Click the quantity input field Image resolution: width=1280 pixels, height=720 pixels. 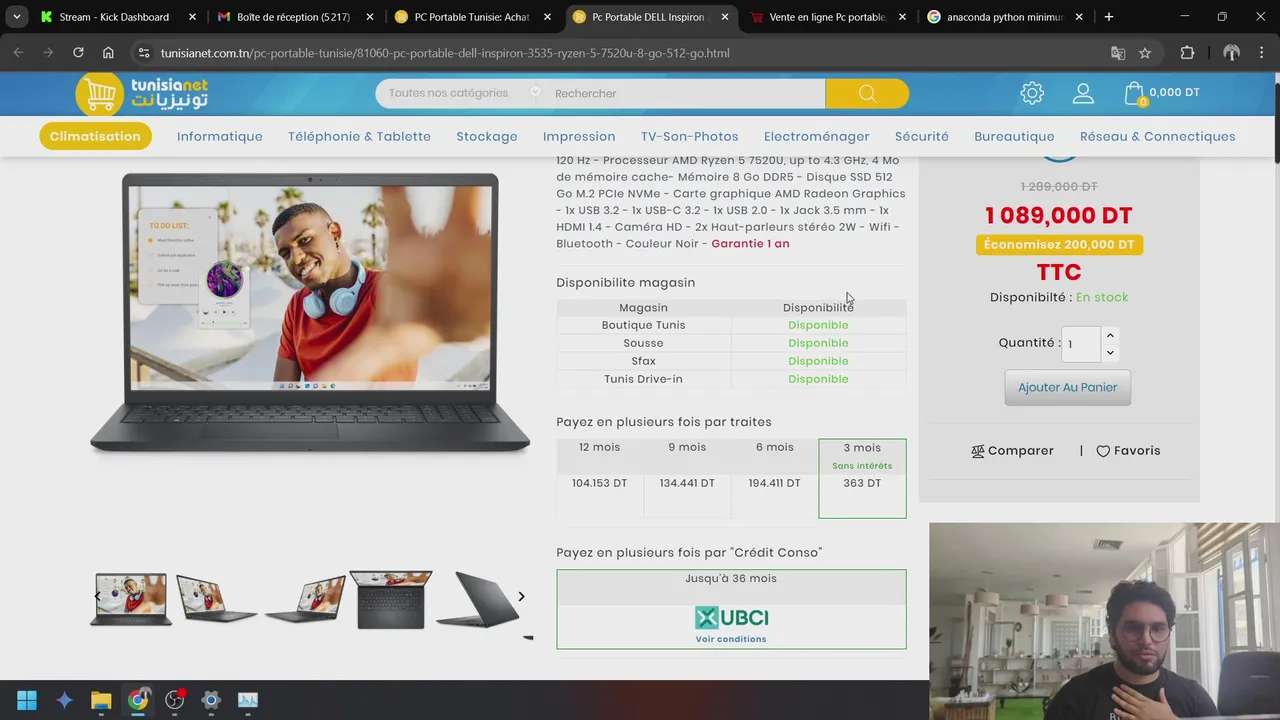click(x=1081, y=344)
